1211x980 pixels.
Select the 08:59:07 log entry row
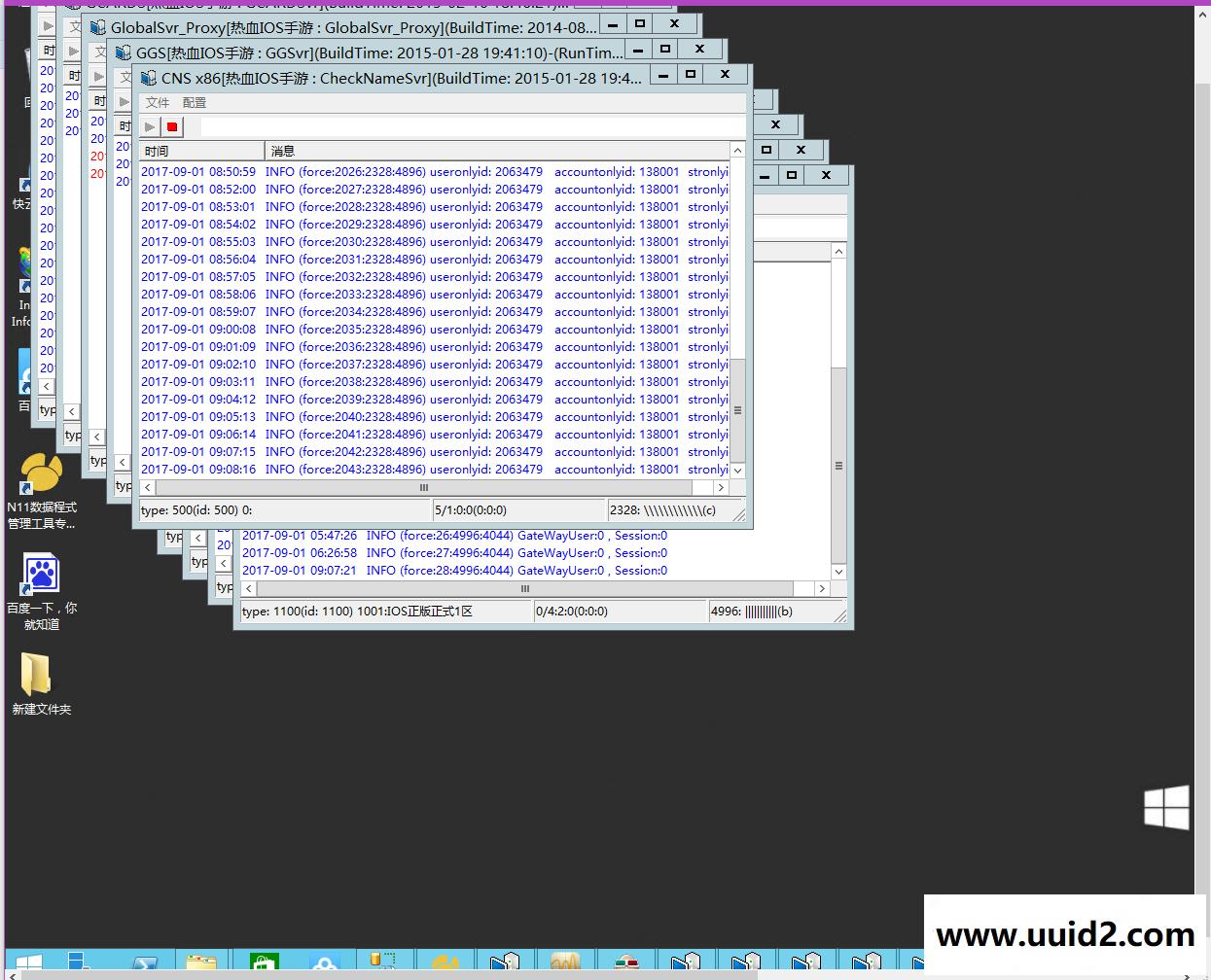pyautogui.click(x=433, y=312)
